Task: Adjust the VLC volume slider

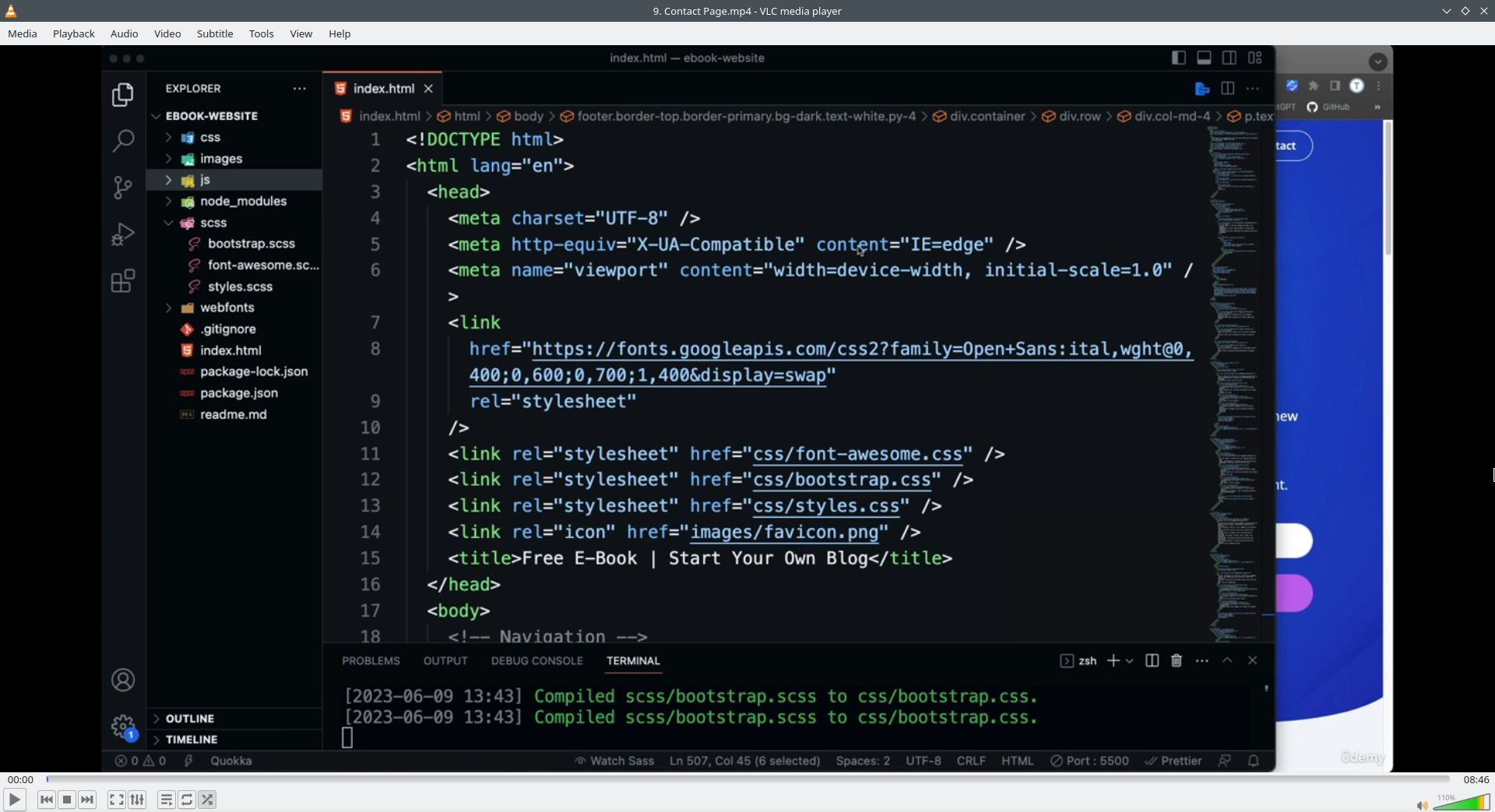Action: point(1462,803)
